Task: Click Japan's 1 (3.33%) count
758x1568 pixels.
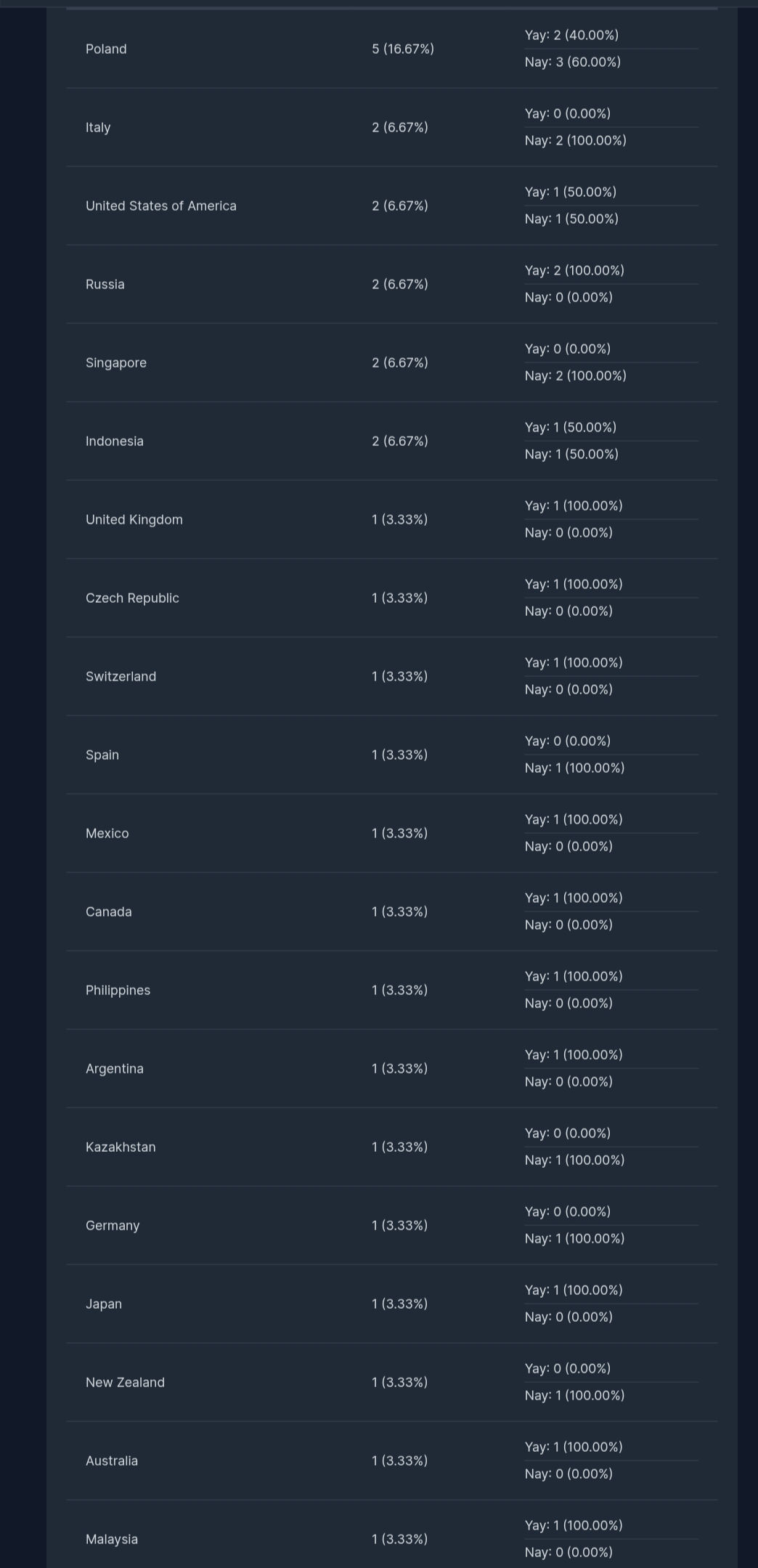Action: pyautogui.click(x=399, y=1304)
